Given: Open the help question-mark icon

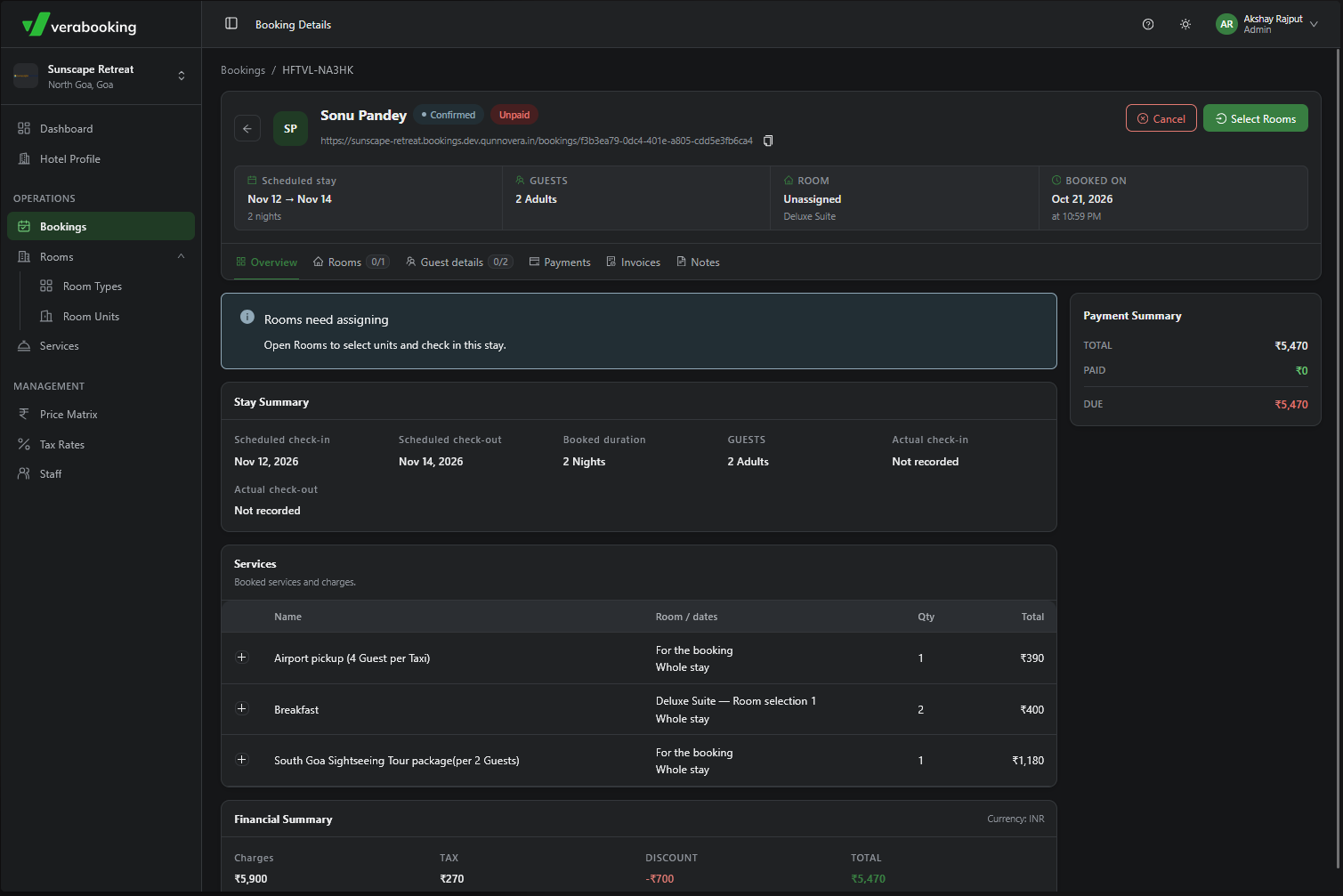Looking at the screenshot, I should 1148,24.
